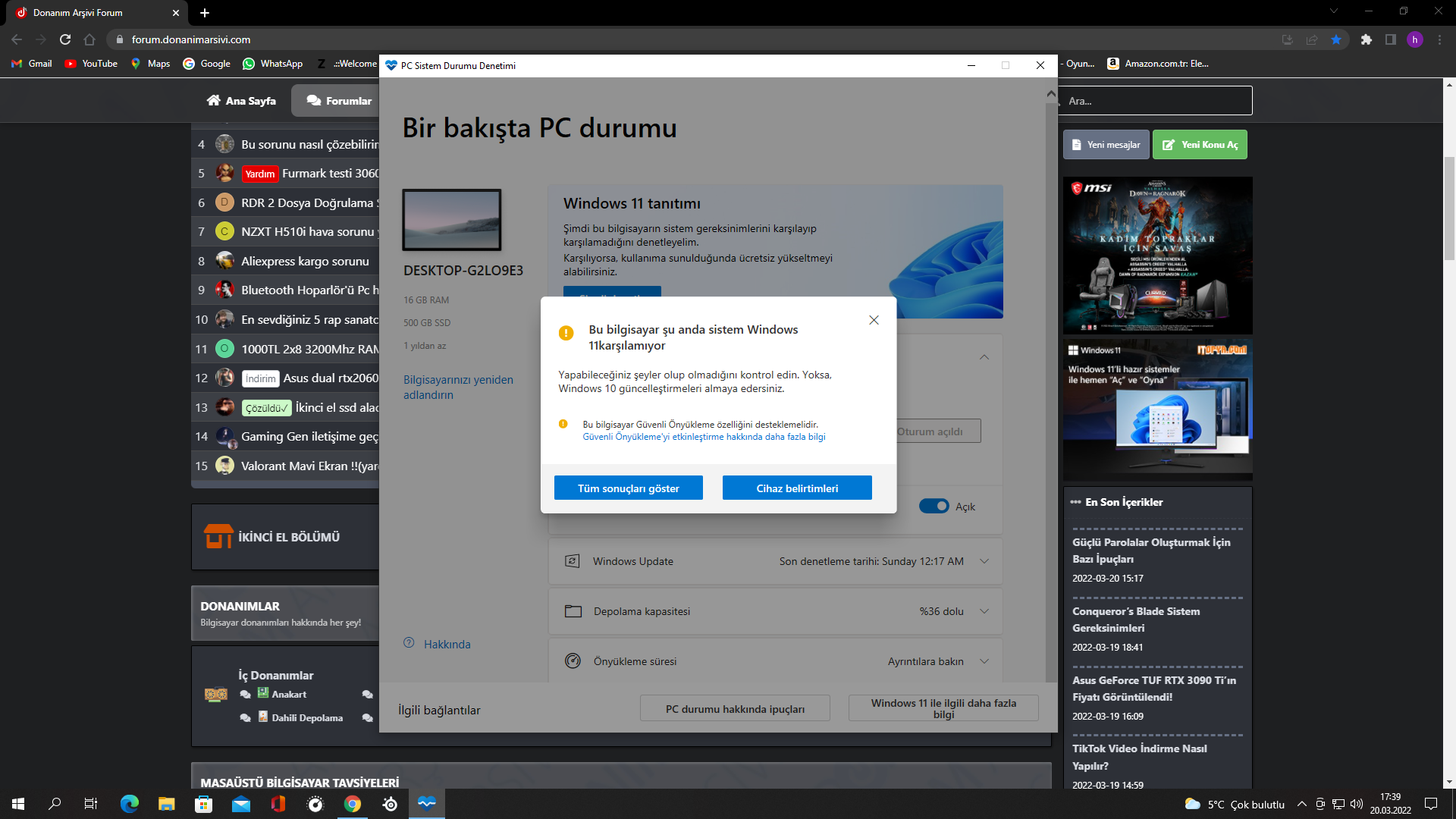This screenshot has width=1456, height=819.
Task: Open Maps bookmark
Action: [150, 64]
